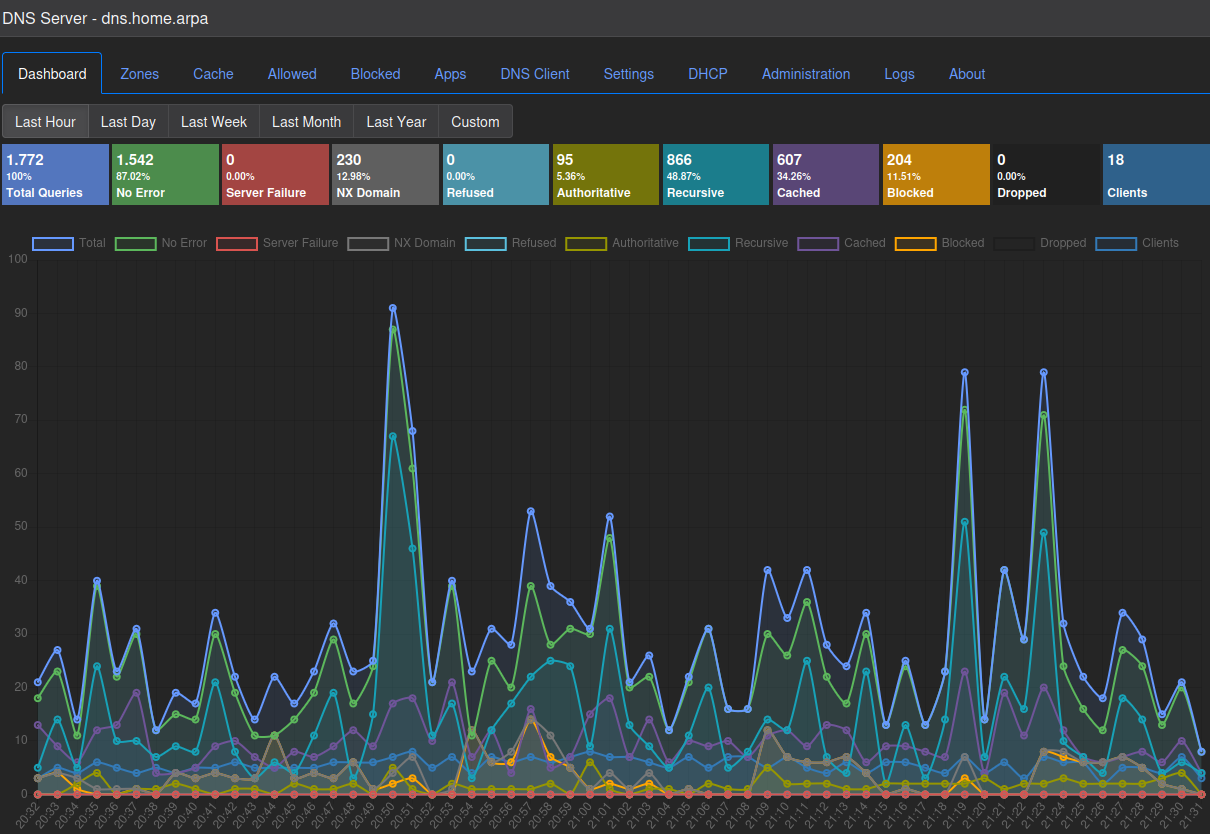This screenshot has height=834, width=1210.
Task: Toggle the Server Failure legend series
Action: 277,243
